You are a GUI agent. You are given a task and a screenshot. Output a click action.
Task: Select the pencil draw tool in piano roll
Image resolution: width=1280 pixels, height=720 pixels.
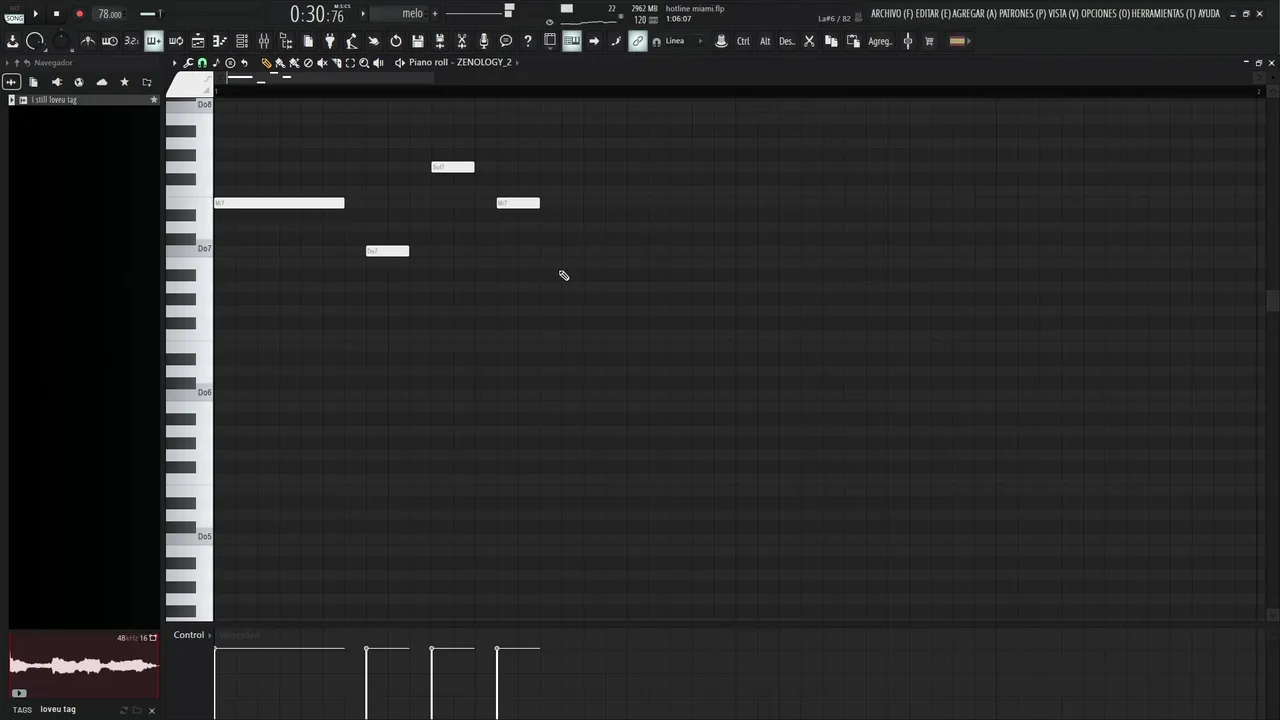pos(266,63)
